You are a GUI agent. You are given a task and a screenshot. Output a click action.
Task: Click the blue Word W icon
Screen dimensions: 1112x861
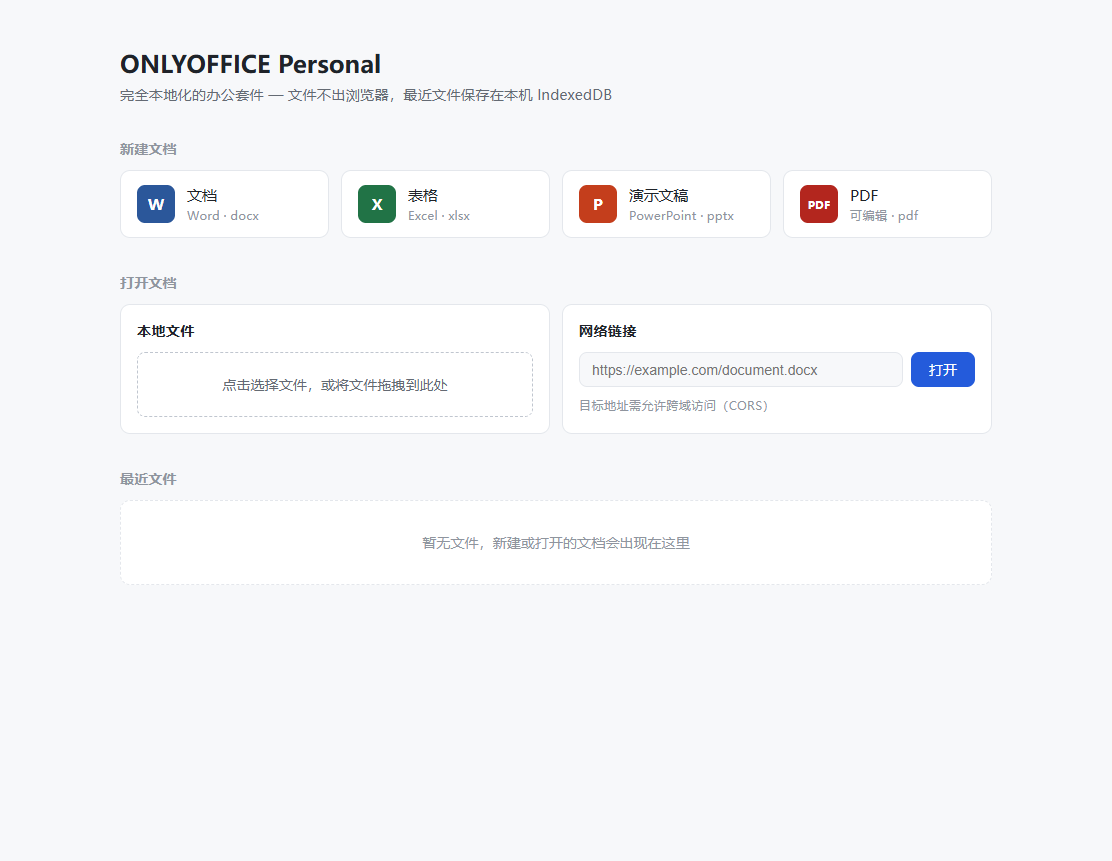click(x=156, y=204)
